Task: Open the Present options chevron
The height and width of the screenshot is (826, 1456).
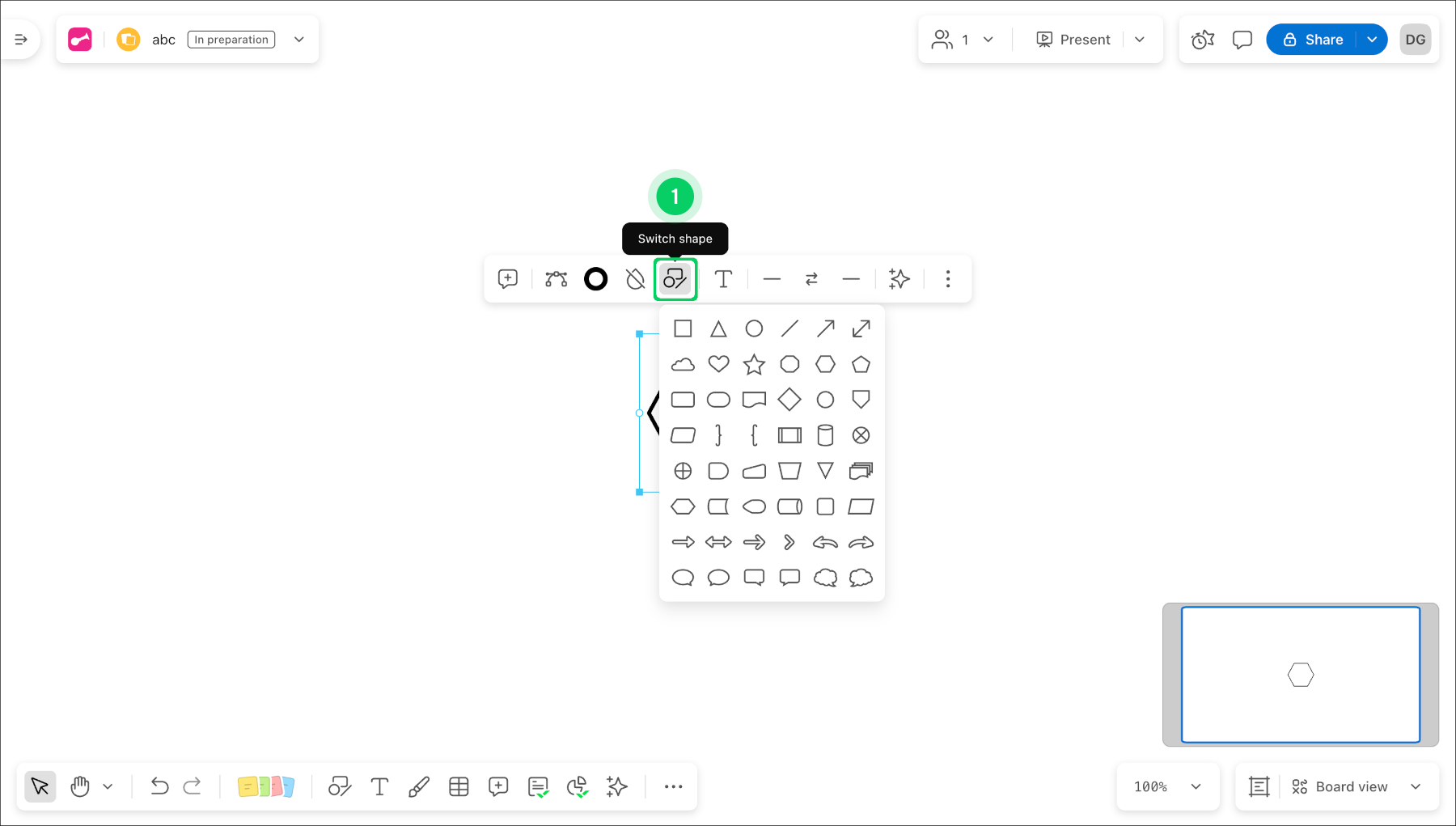Action: point(1141,39)
